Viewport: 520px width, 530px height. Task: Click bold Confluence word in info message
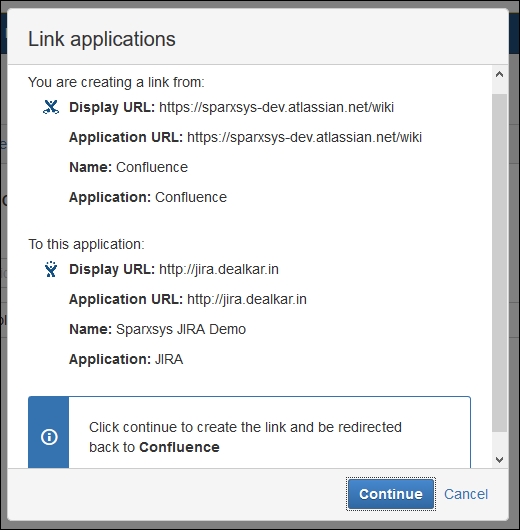point(179,447)
